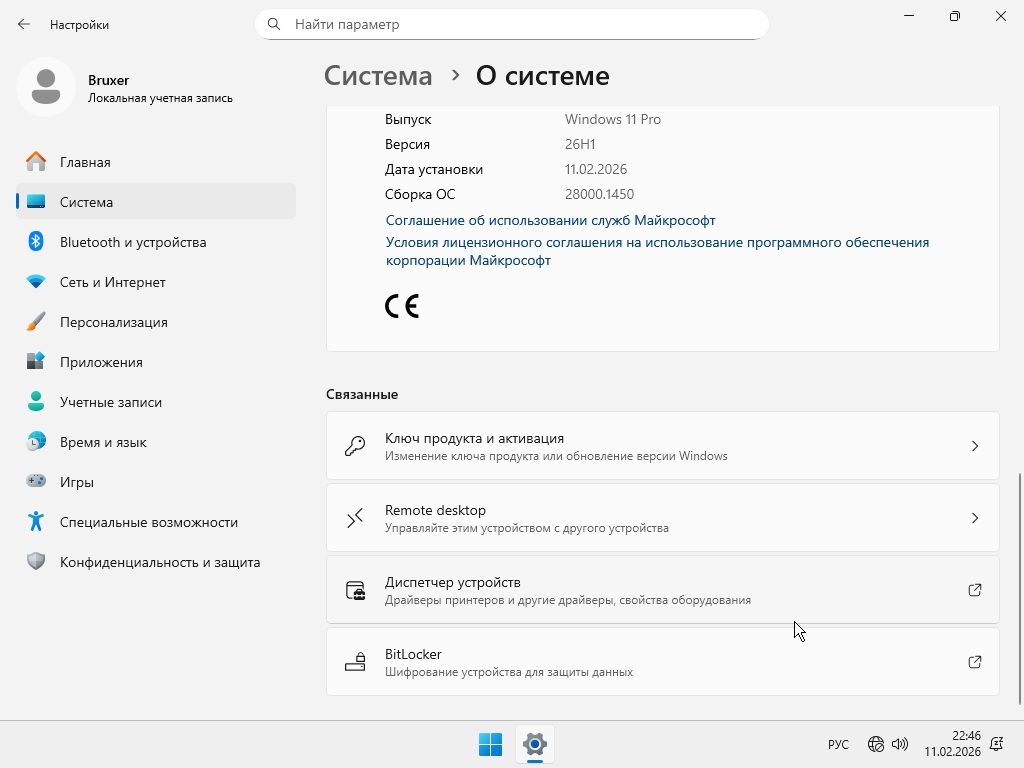The width and height of the screenshot is (1024, 768).
Task: Open Учетные записи section
Action: coord(156,402)
